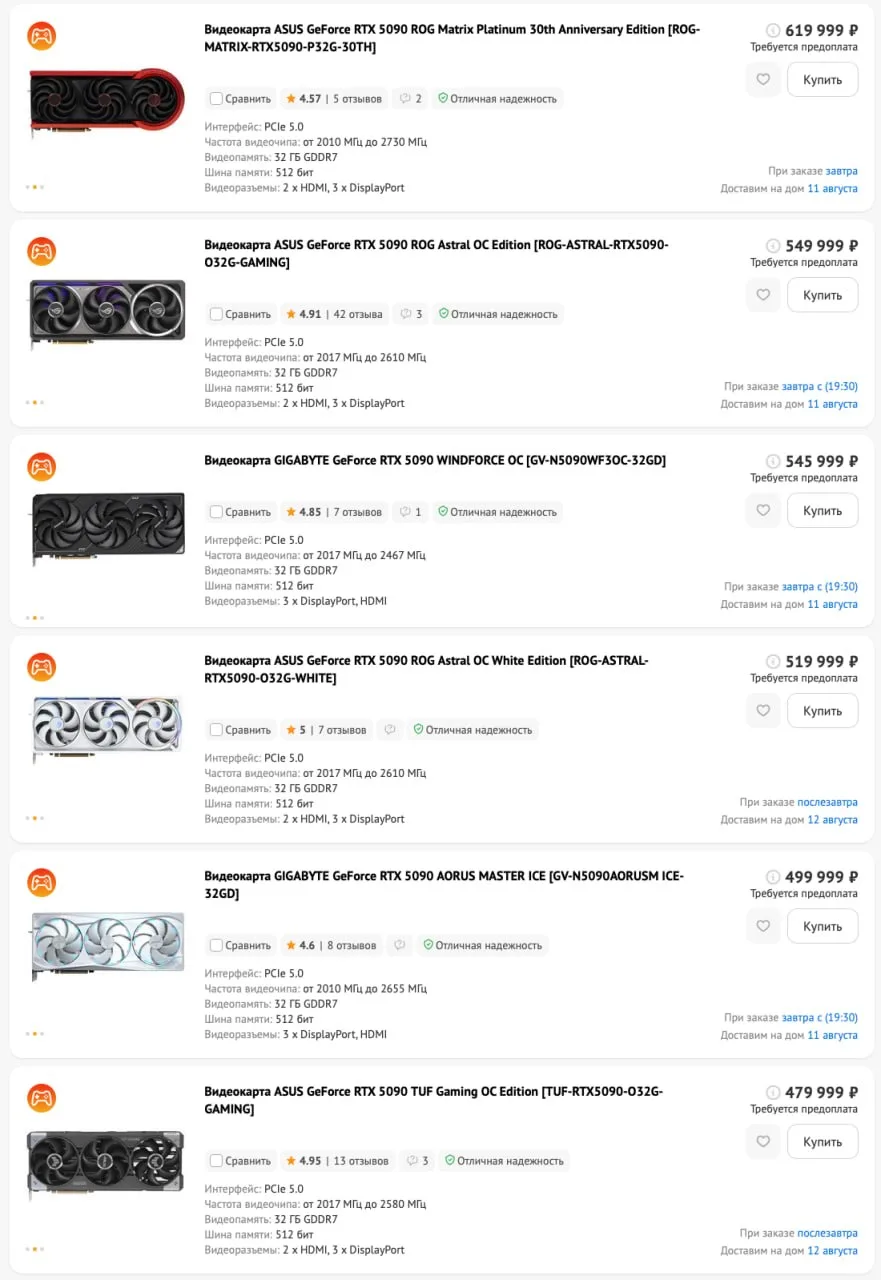Favorite the TUF Gaming OC Edition card
The width and height of the screenshot is (881, 1280).
[763, 1141]
